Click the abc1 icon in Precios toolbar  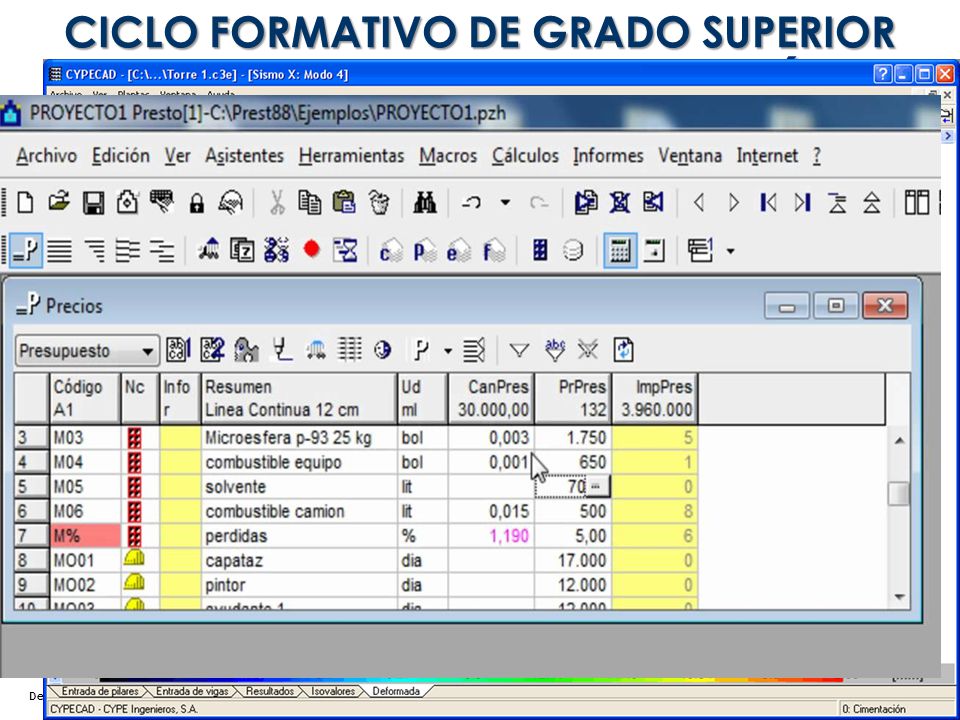[x=178, y=350]
